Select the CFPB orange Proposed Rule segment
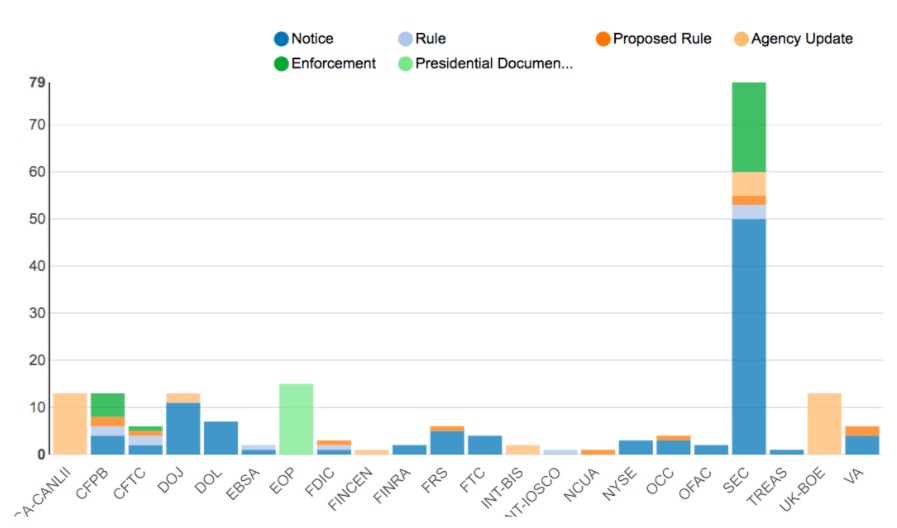897x528 pixels. pyautogui.click(x=108, y=422)
